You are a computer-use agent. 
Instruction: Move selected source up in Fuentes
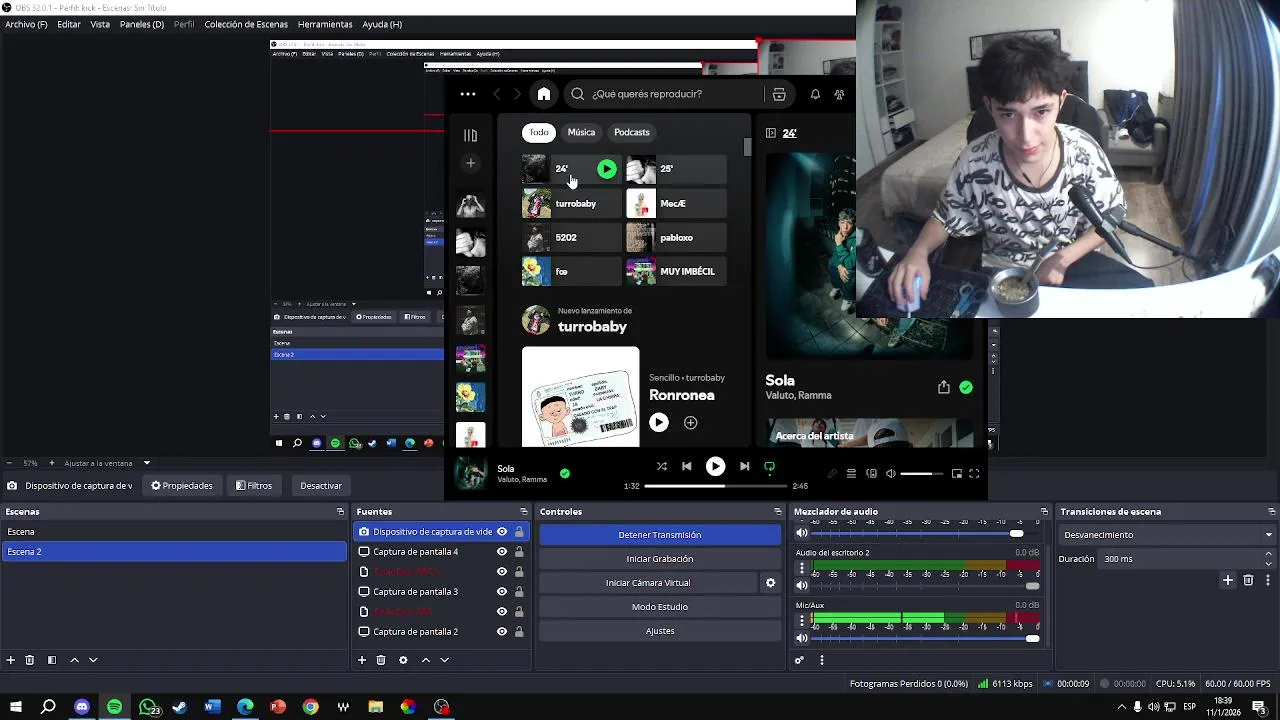point(425,660)
